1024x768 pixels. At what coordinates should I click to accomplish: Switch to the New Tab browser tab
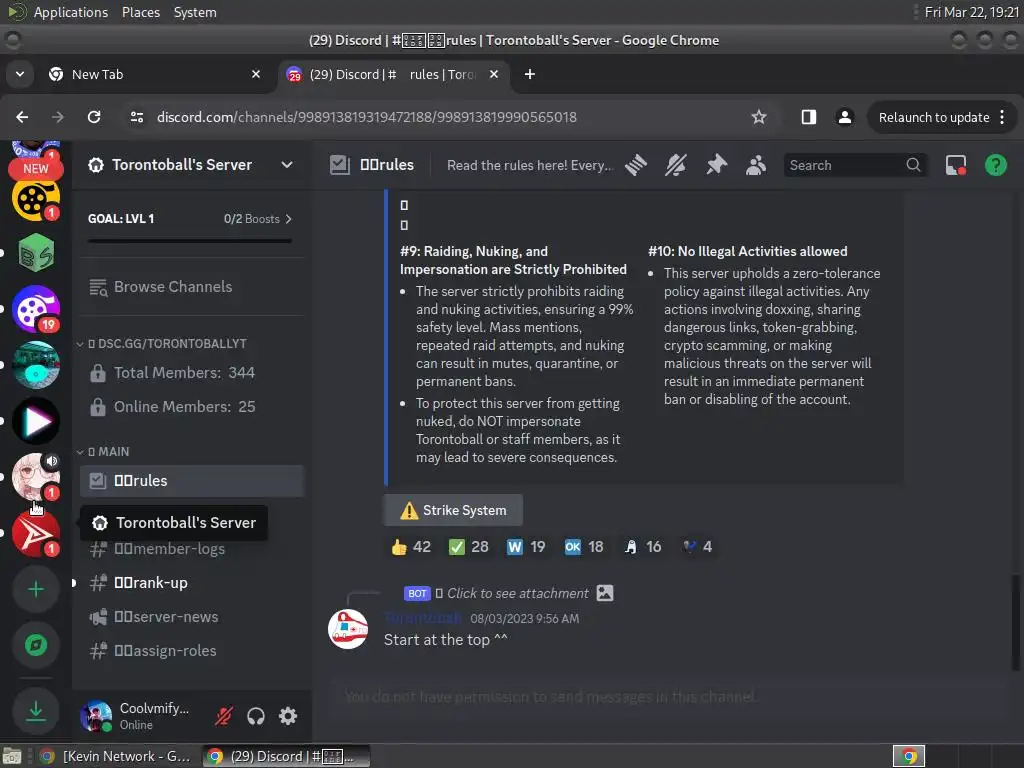point(154,74)
